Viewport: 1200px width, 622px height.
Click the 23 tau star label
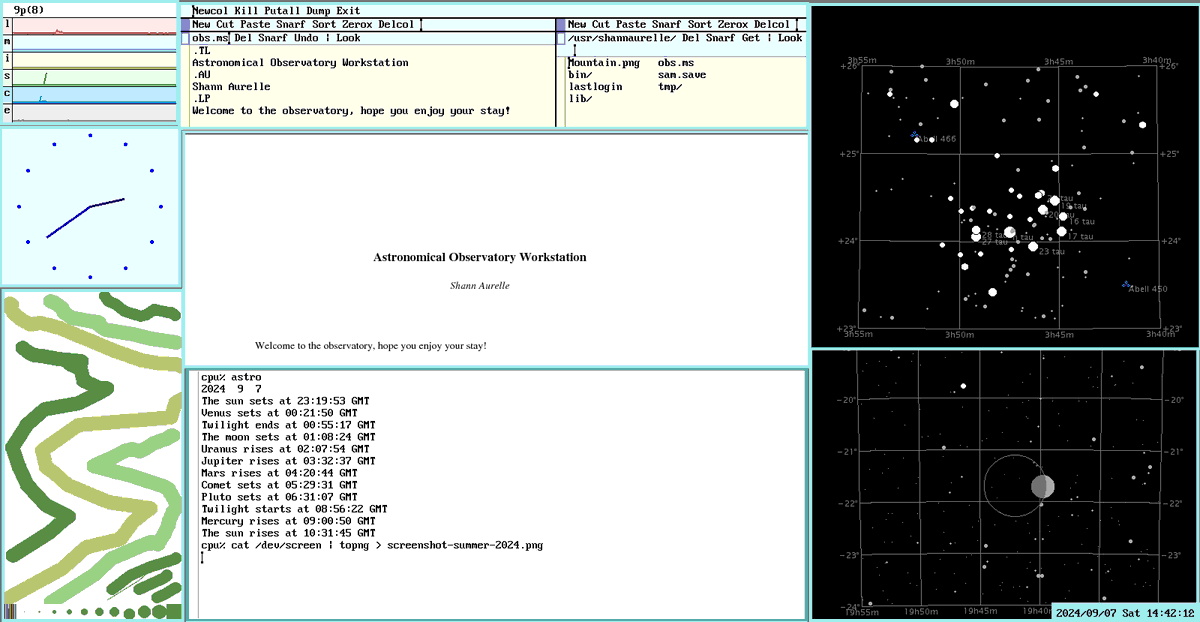click(1052, 252)
